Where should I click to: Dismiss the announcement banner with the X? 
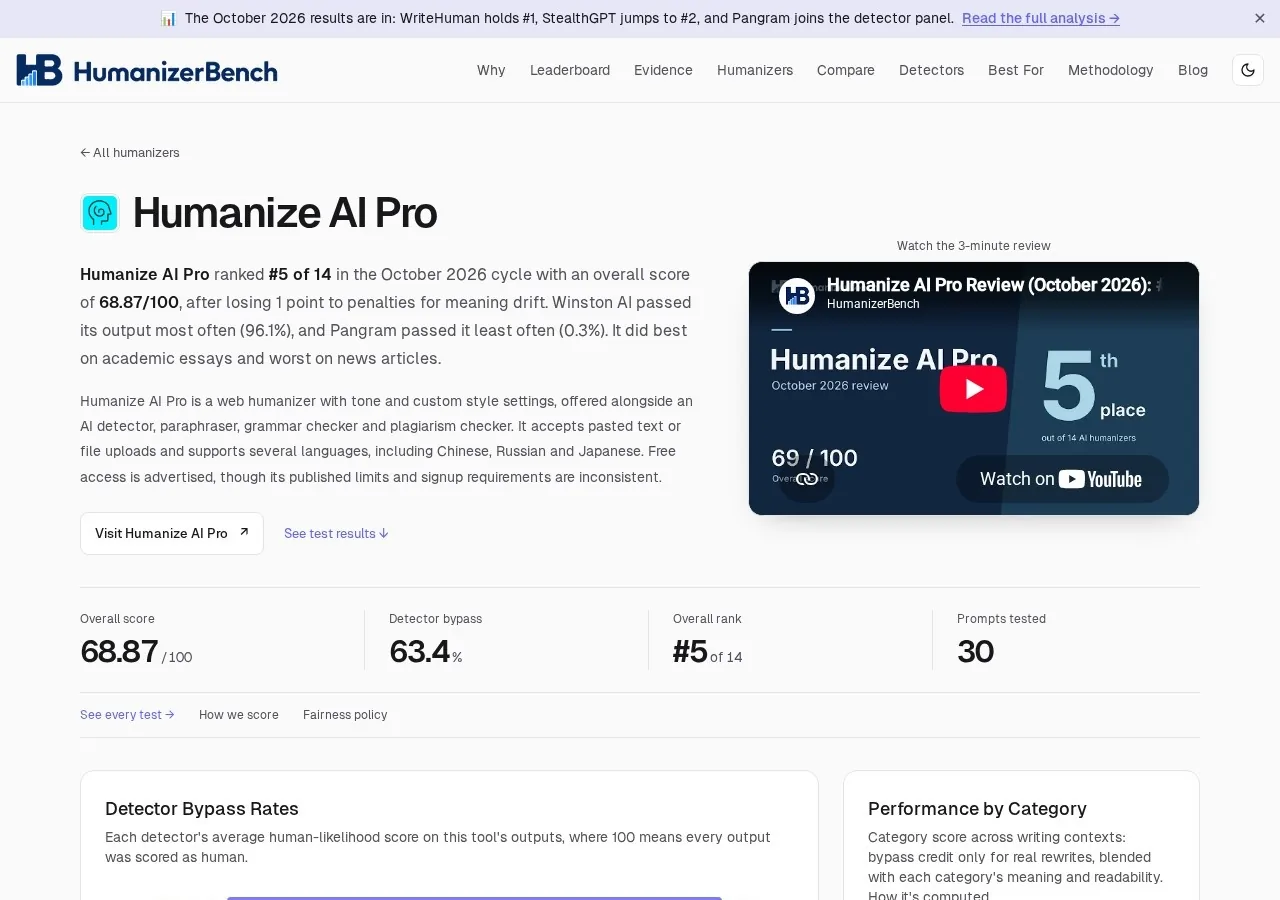tap(1260, 18)
